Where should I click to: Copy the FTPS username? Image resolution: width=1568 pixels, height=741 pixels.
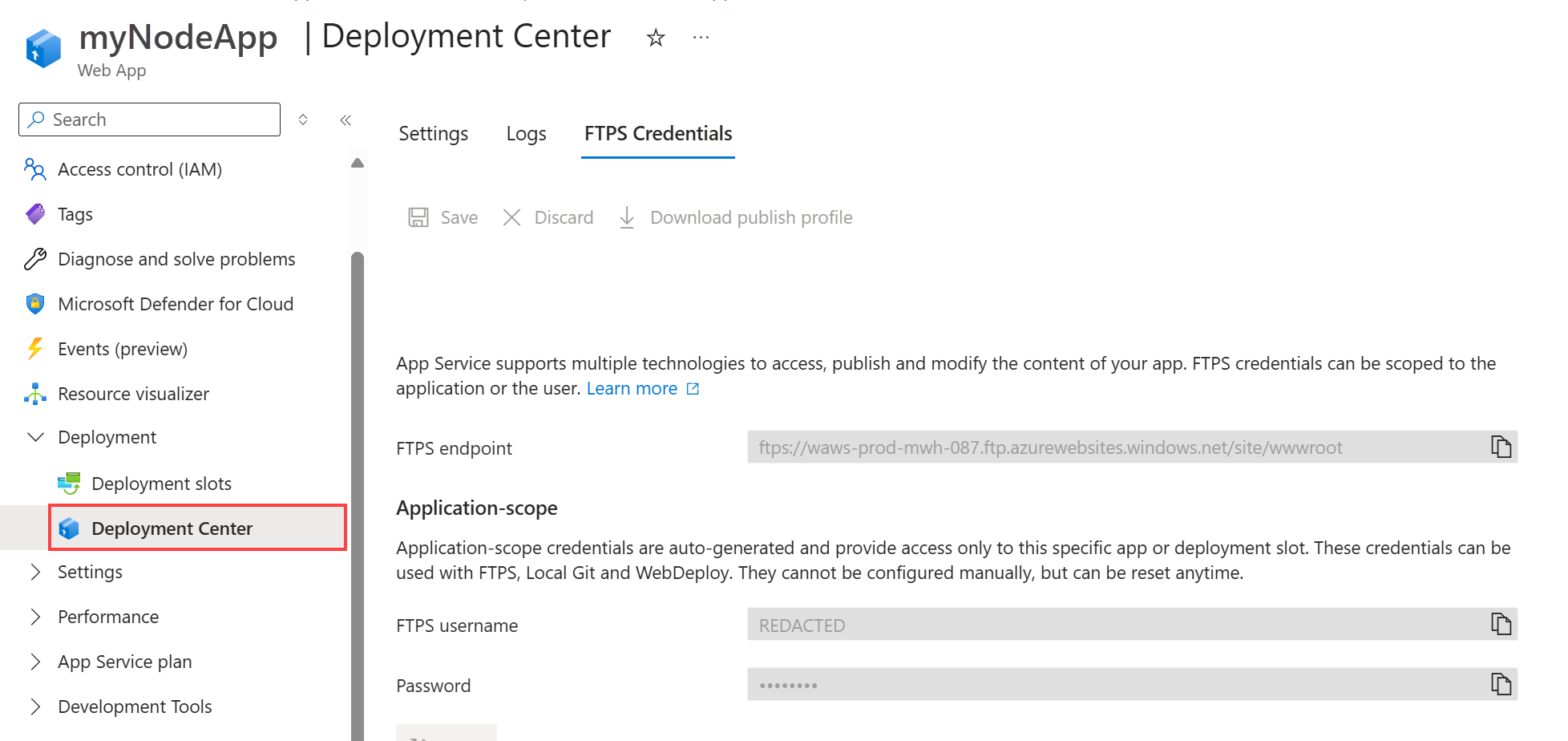[x=1501, y=624]
